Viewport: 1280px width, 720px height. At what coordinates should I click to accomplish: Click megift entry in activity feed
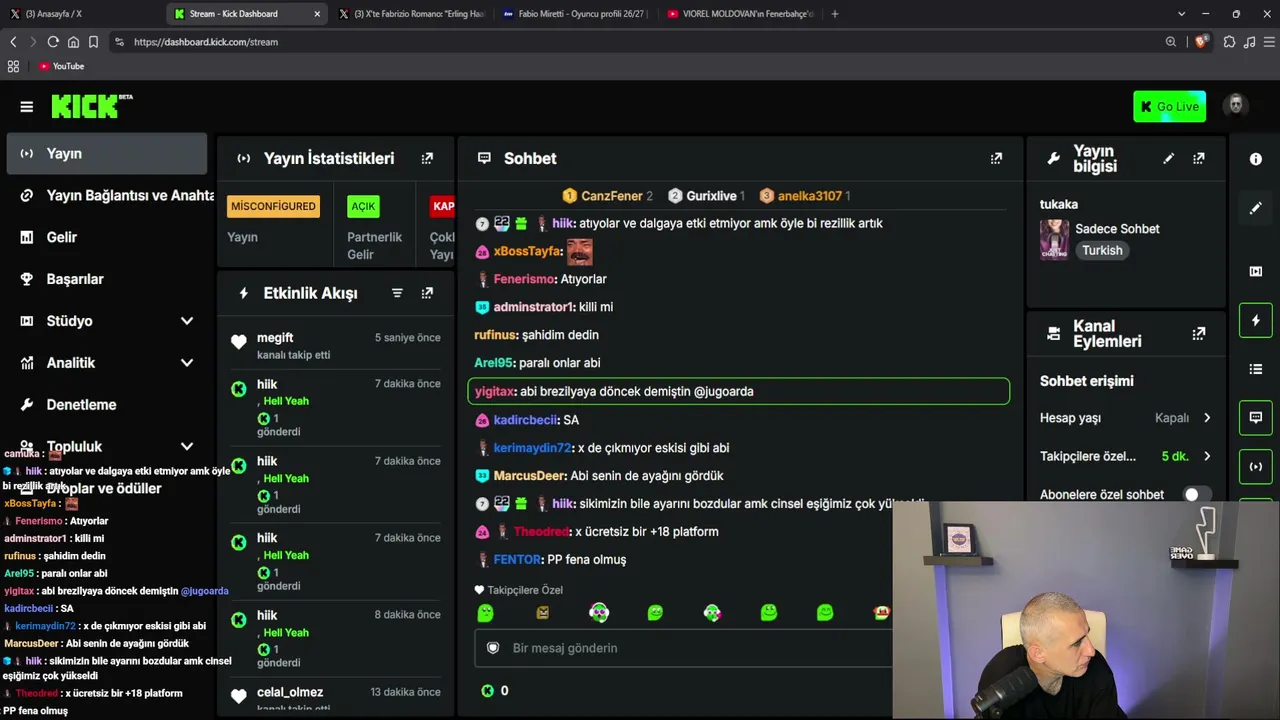click(x=335, y=346)
